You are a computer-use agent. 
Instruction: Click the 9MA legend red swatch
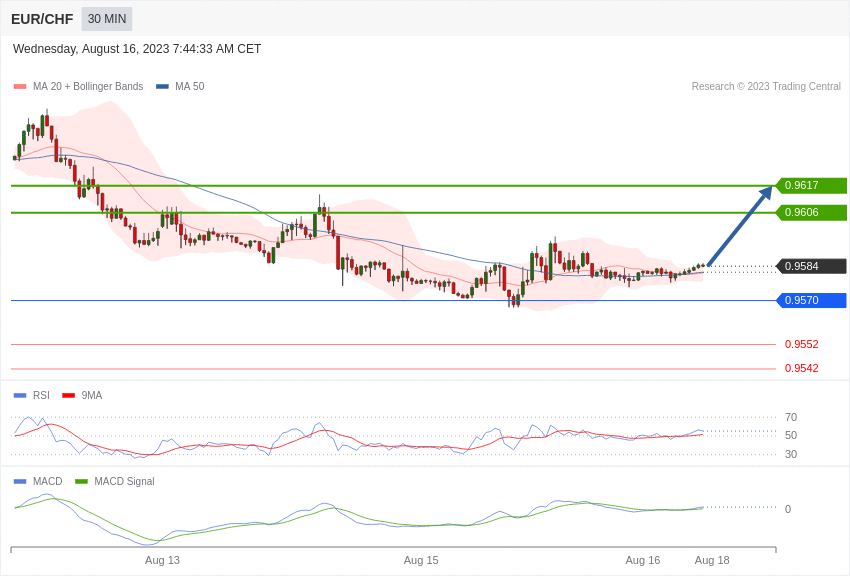click(x=68, y=396)
